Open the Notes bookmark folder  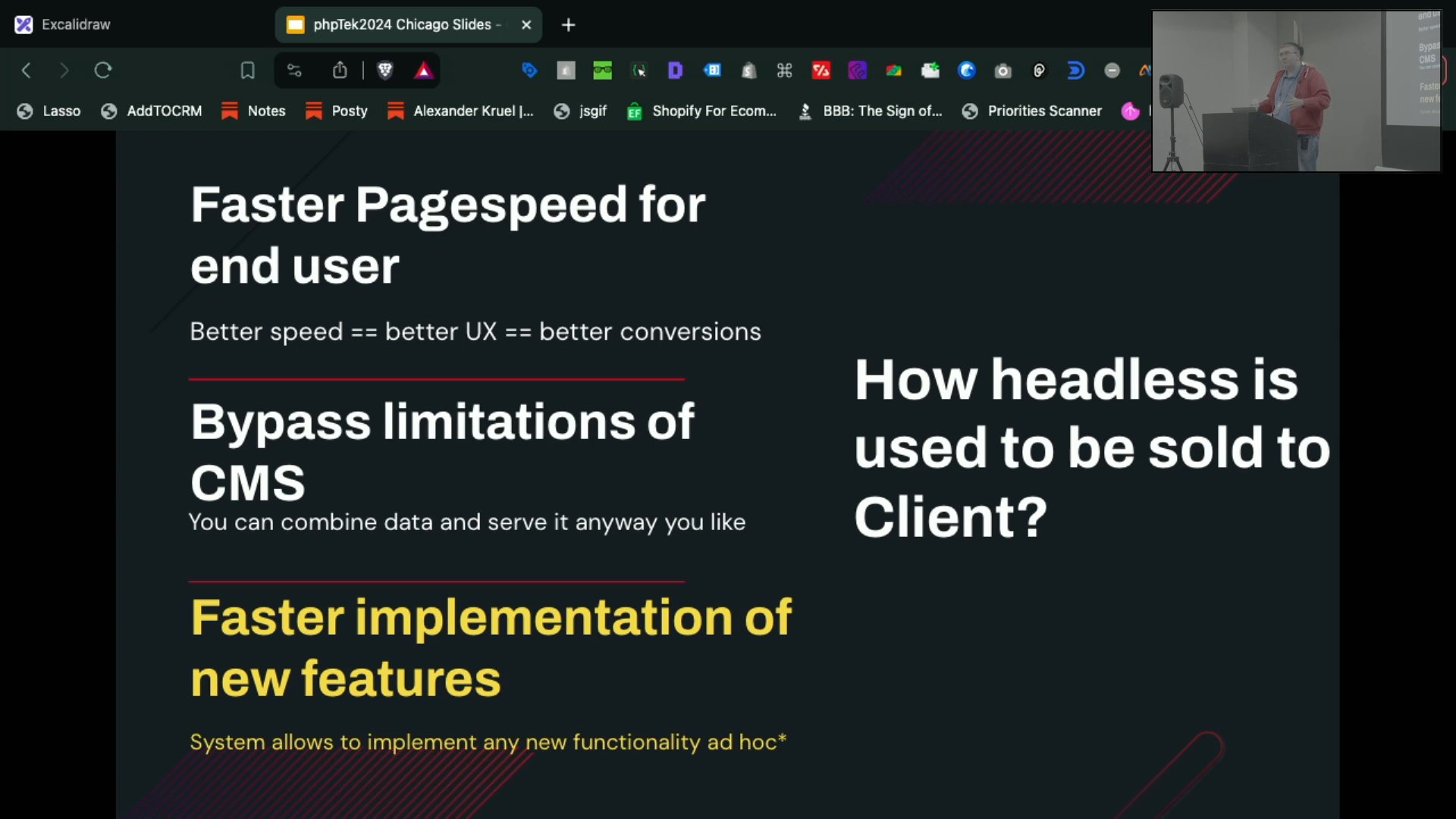coord(254,111)
